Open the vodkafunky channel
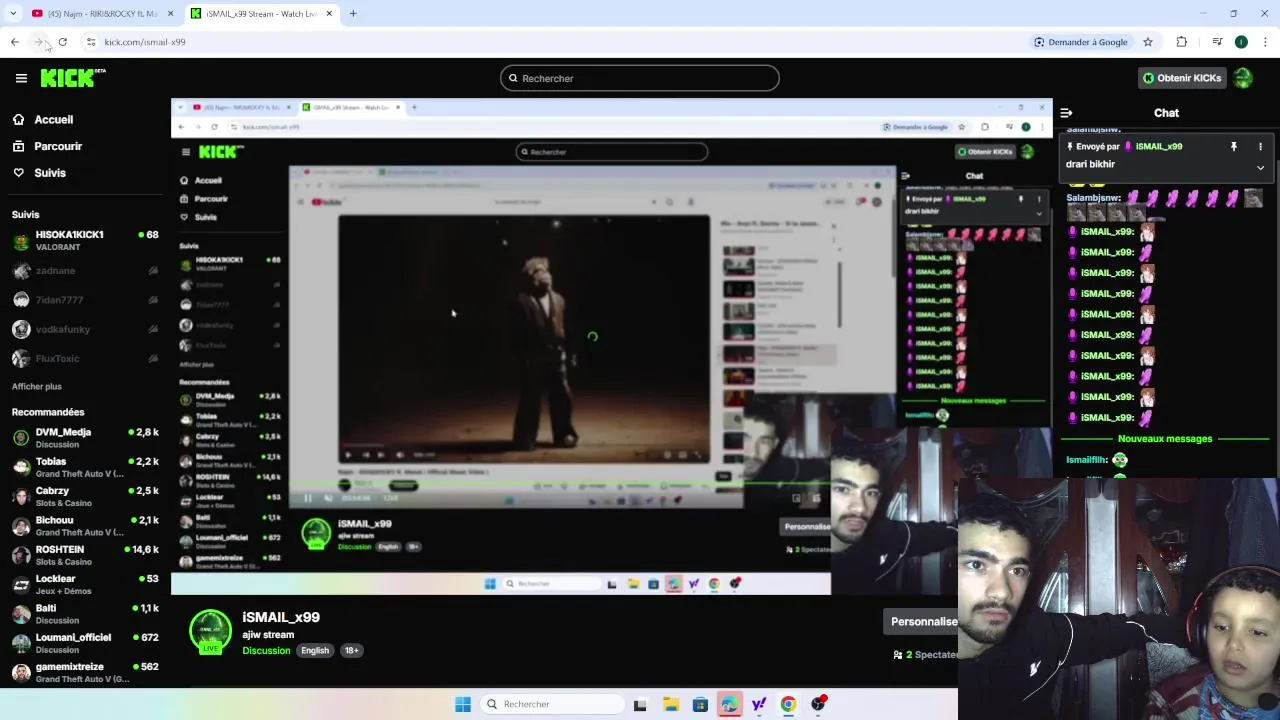 [x=85, y=329]
